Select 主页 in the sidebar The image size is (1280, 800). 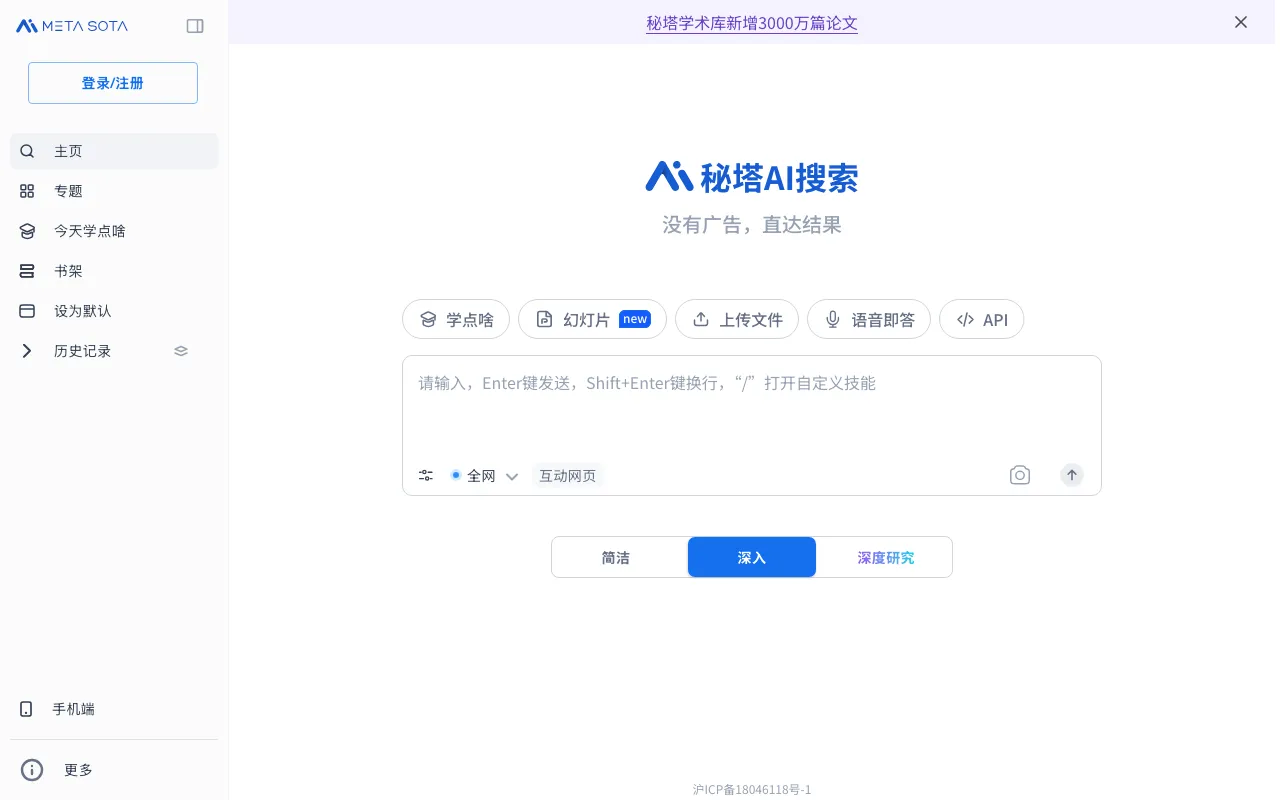click(114, 151)
